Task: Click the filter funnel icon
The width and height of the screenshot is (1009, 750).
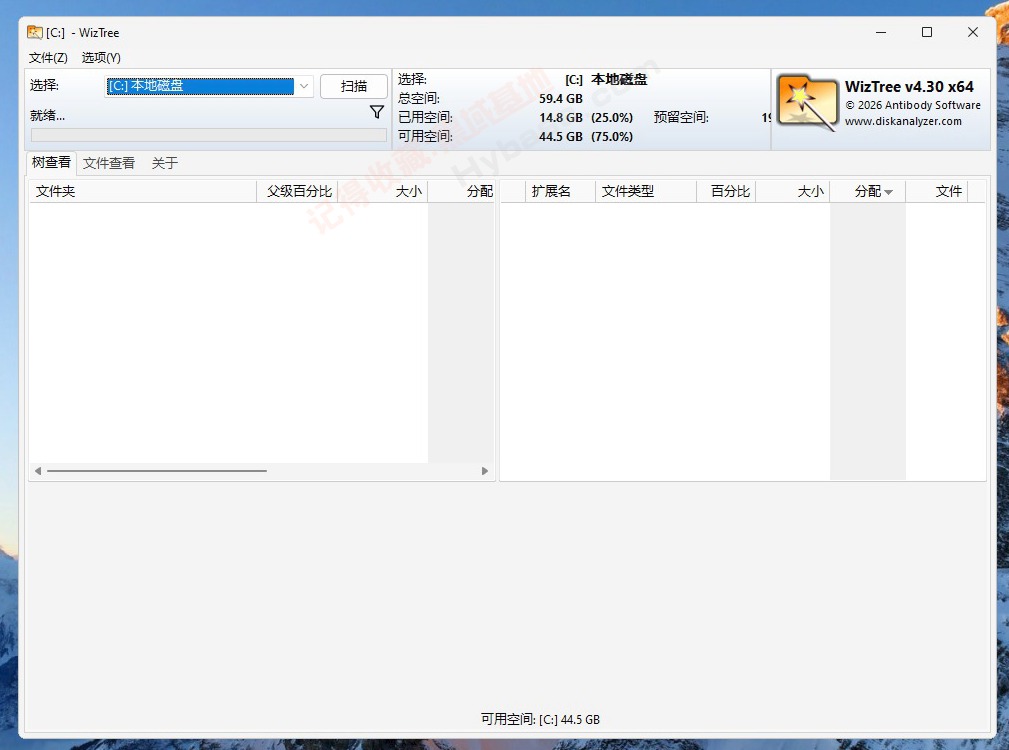Action: (x=377, y=113)
